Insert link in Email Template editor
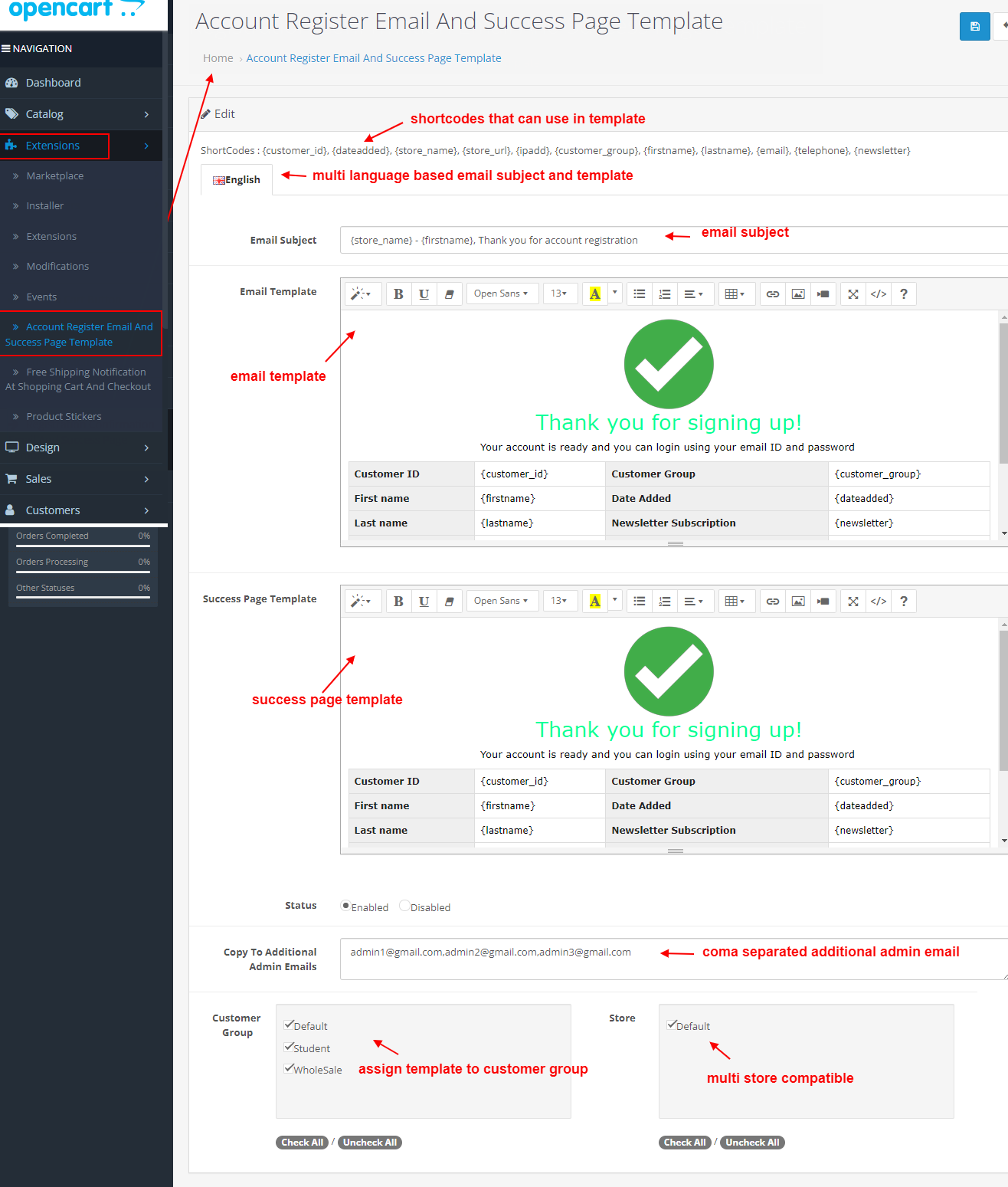The width and height of the screenshot is (1008, 1187). point(773,294)
